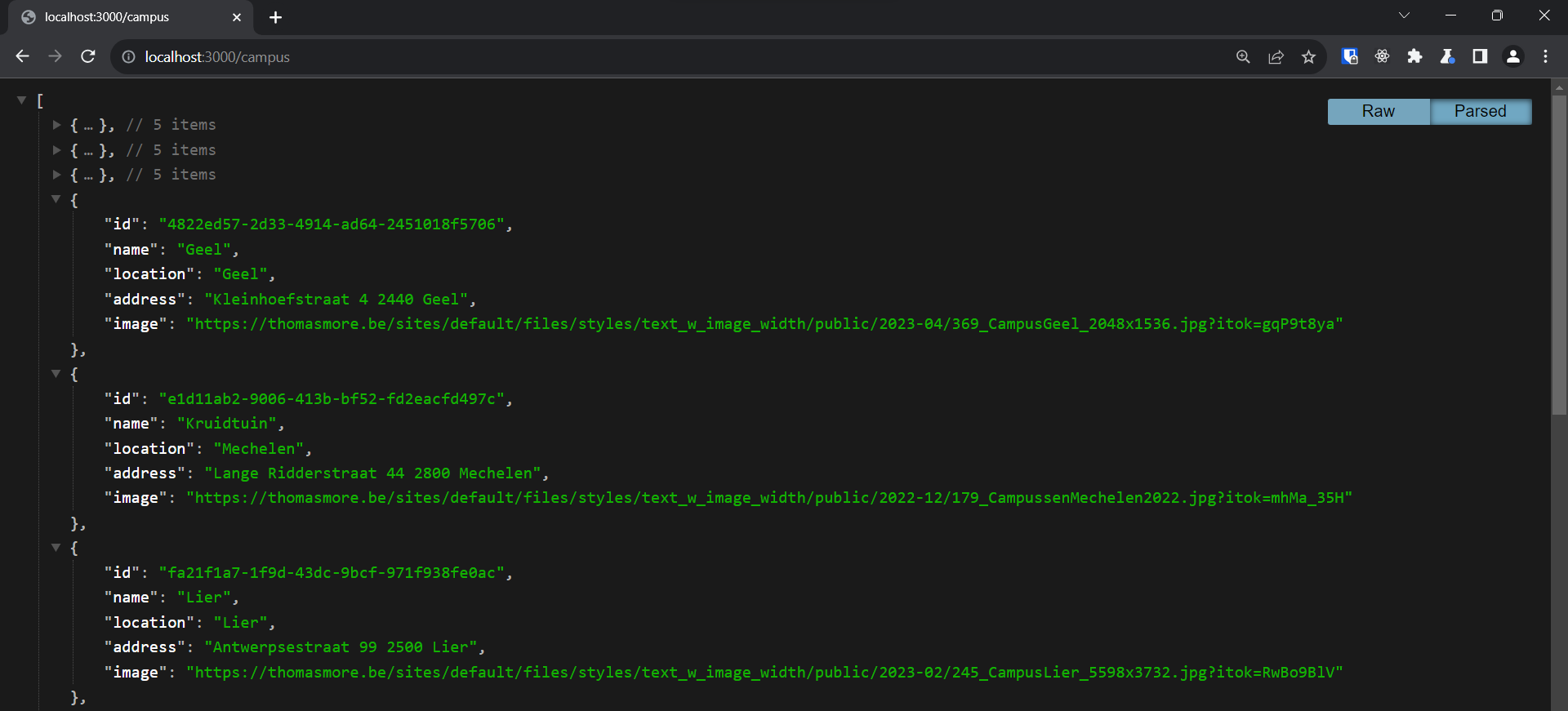
Task: Click the share page icon
Action: (x=1276, y=56)
